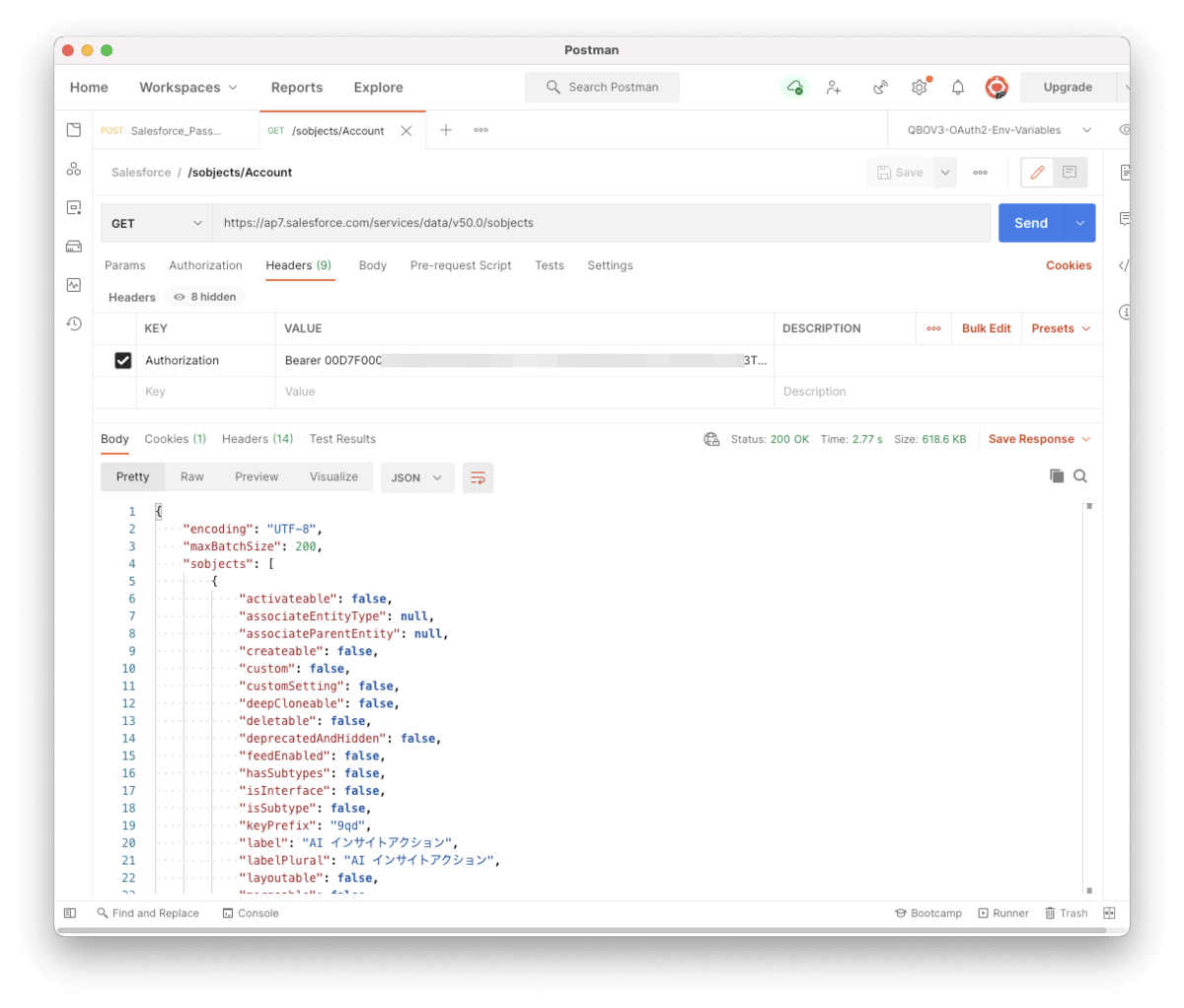Viewport: 1184px width, 1008px height.
Task: Open the History sidebar icon
Action: [x=74, y=324]
